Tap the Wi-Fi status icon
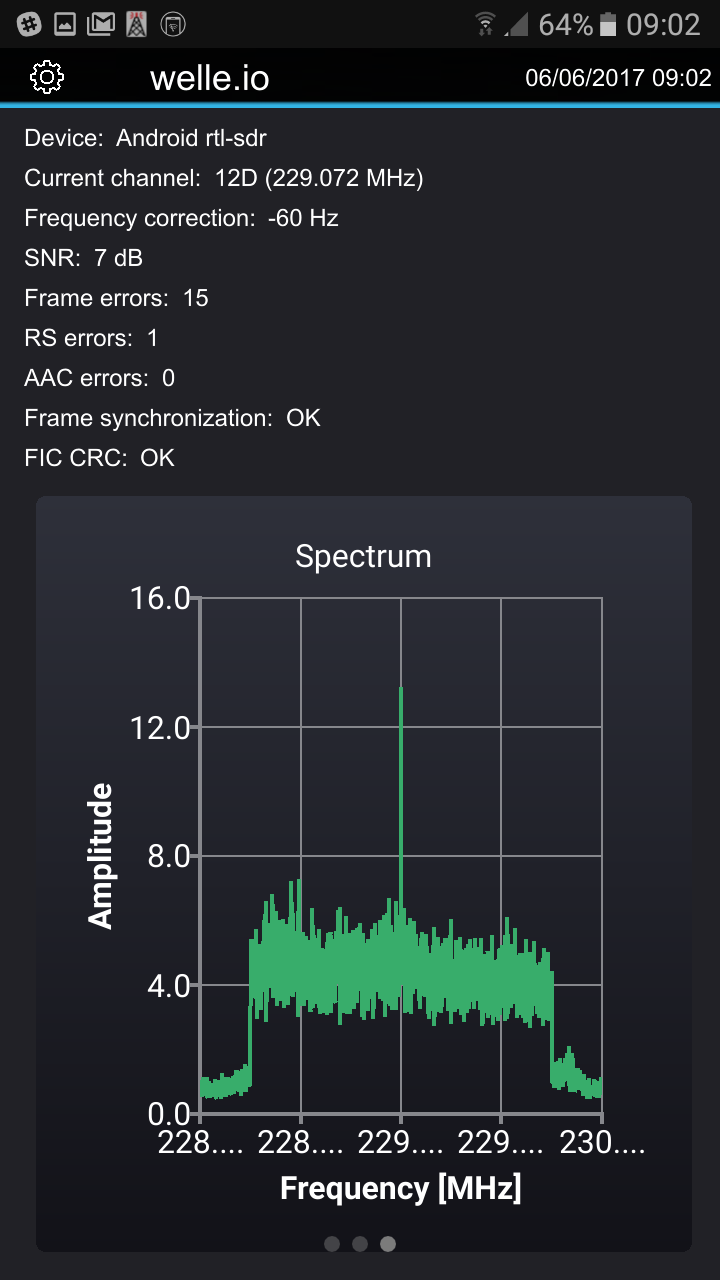Viewport: 720px width, 1280px height. (x=486, y=24)
